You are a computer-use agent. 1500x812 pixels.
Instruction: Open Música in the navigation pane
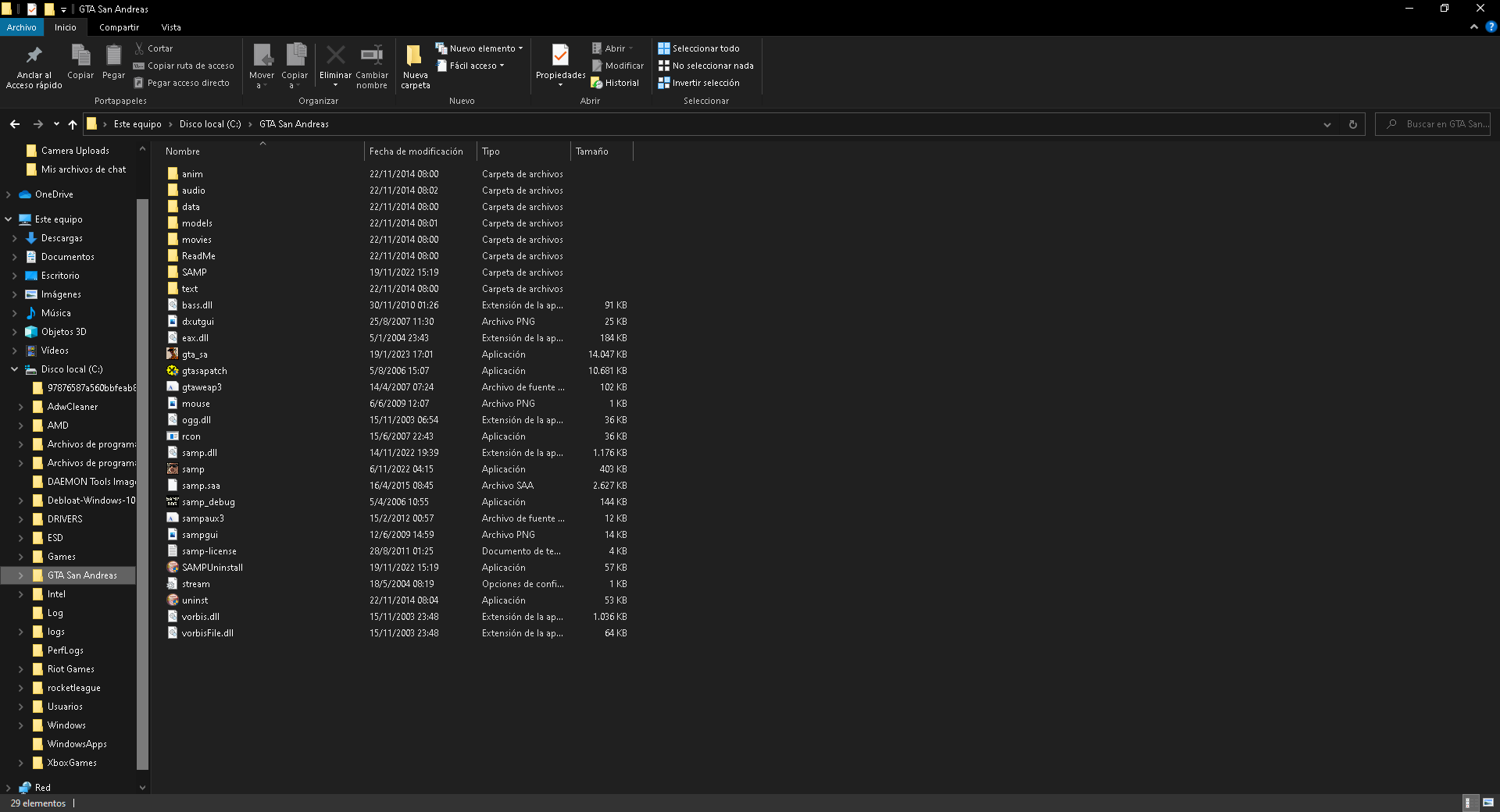click(55, 313)
